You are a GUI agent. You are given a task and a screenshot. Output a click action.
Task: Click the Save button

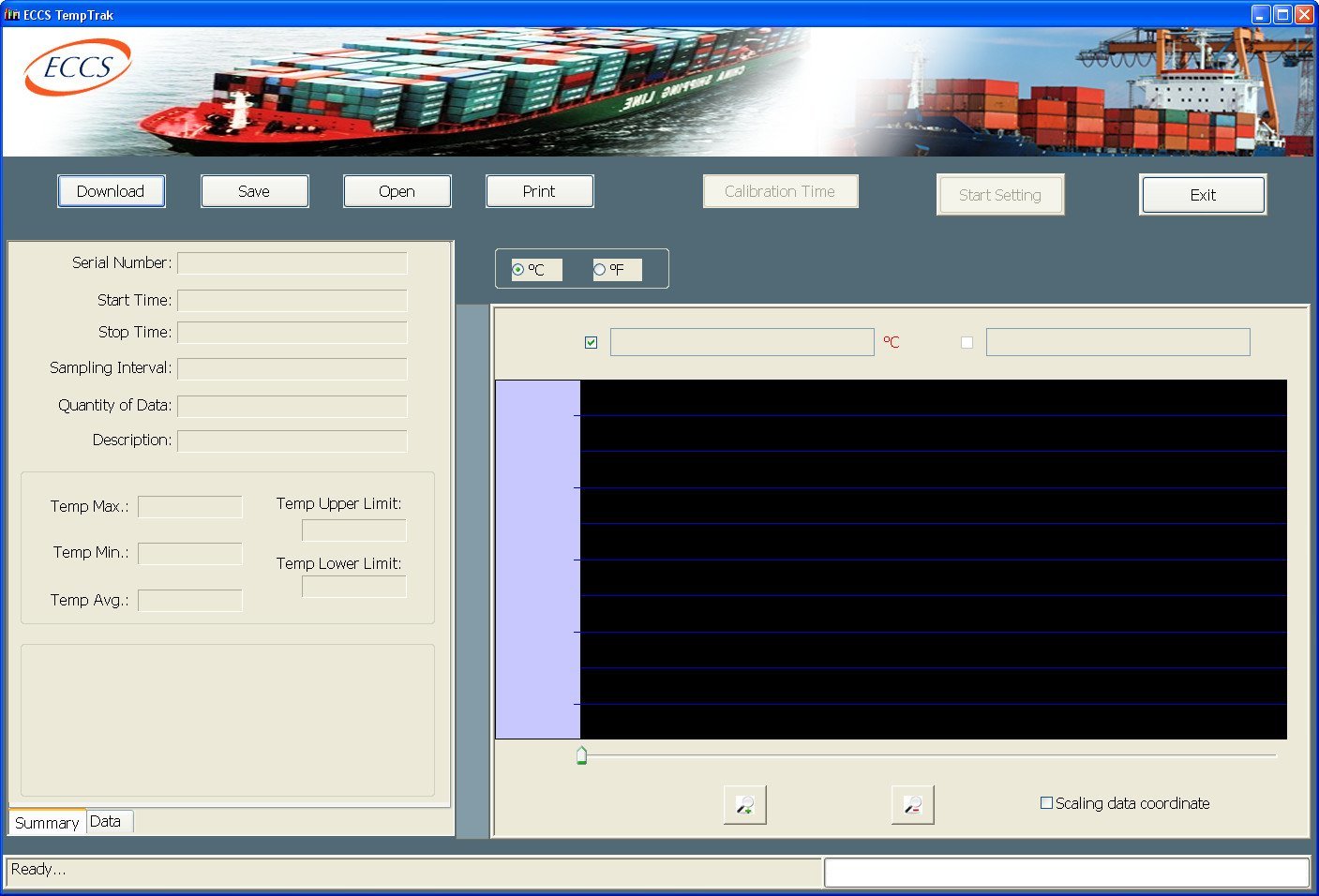coord(254,191)
